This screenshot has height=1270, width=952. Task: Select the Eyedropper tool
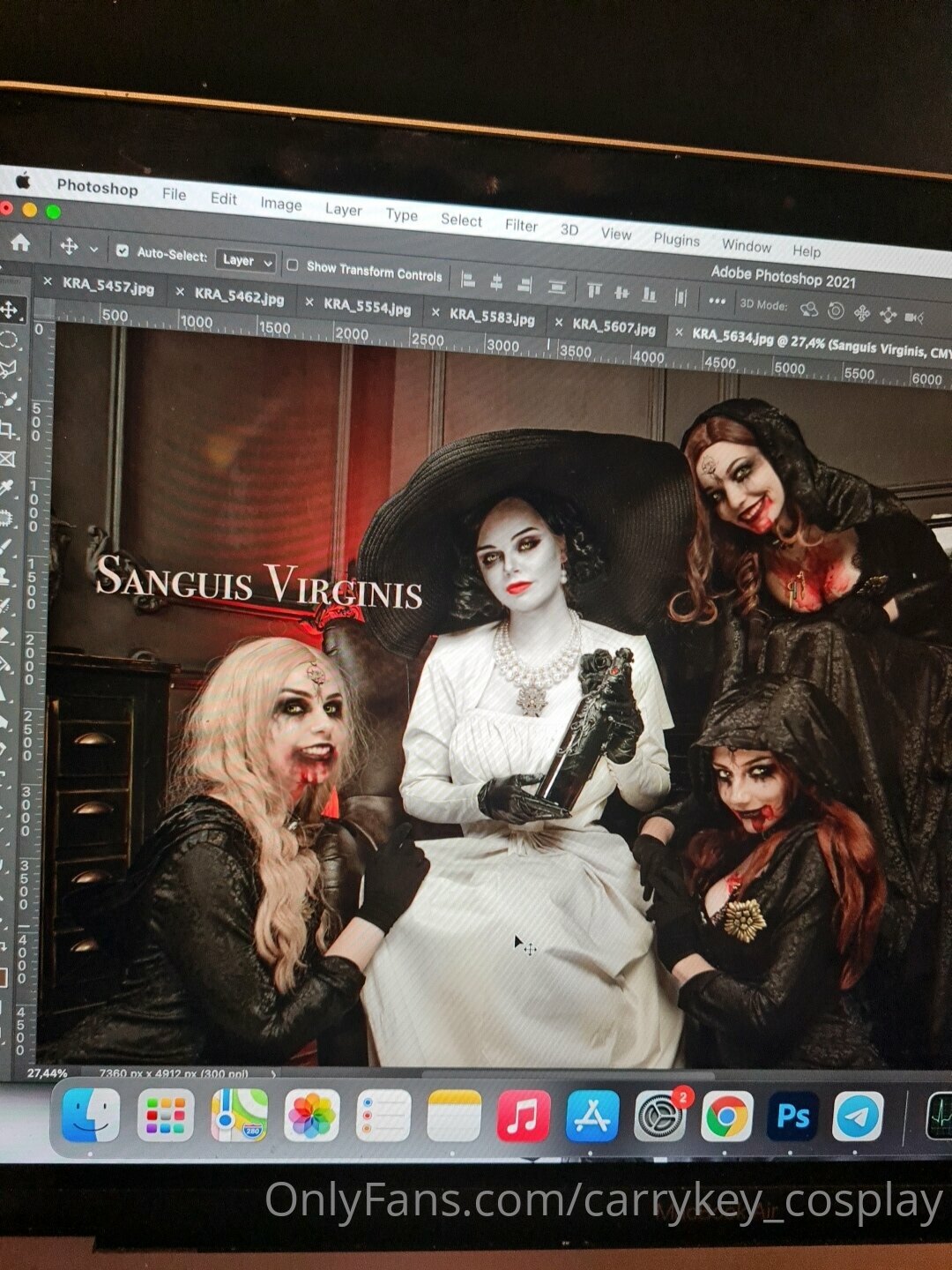click(x=8, y=488)
